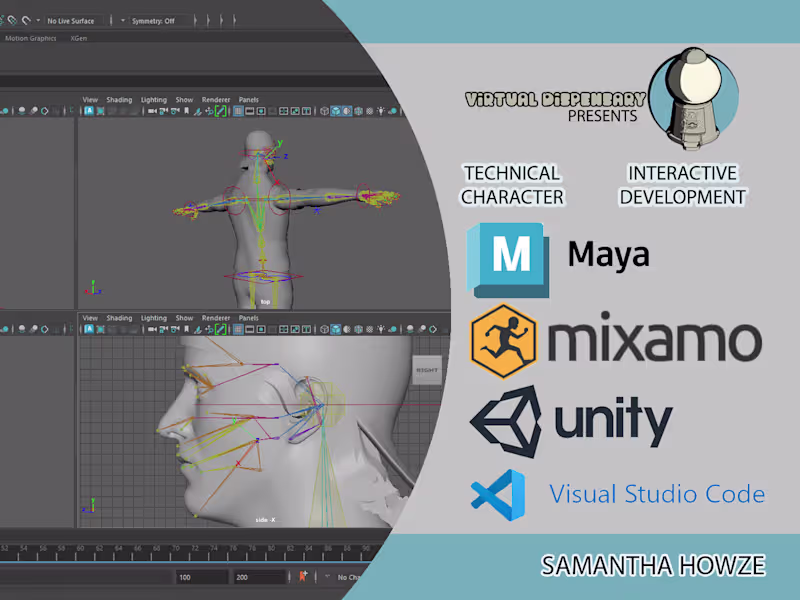Click the RIGHT face of the view cube
This screenshot has width=800, height=600.
click(x=427, y=370)
